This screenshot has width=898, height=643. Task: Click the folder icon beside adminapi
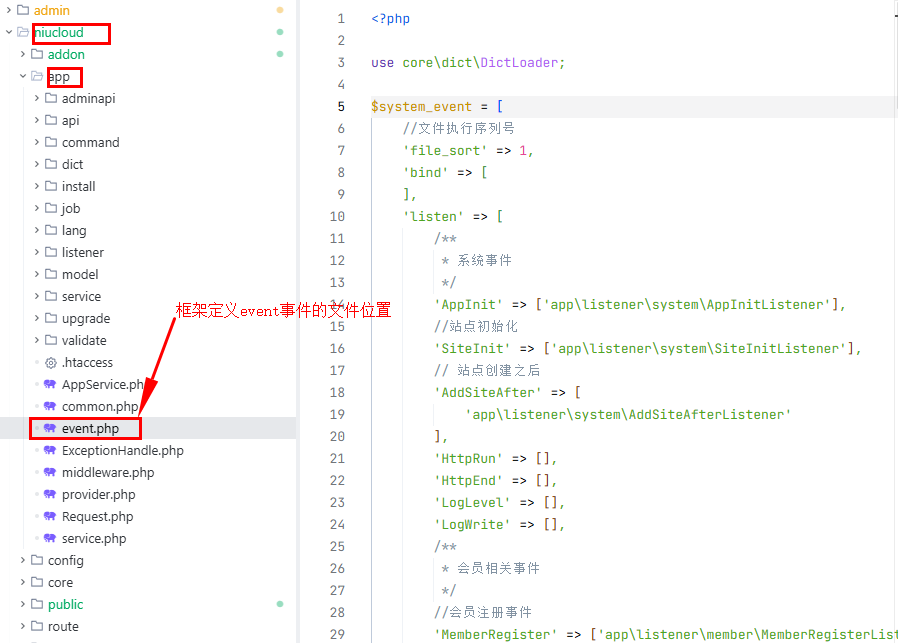pyautogui.click(x=51, y=98)
